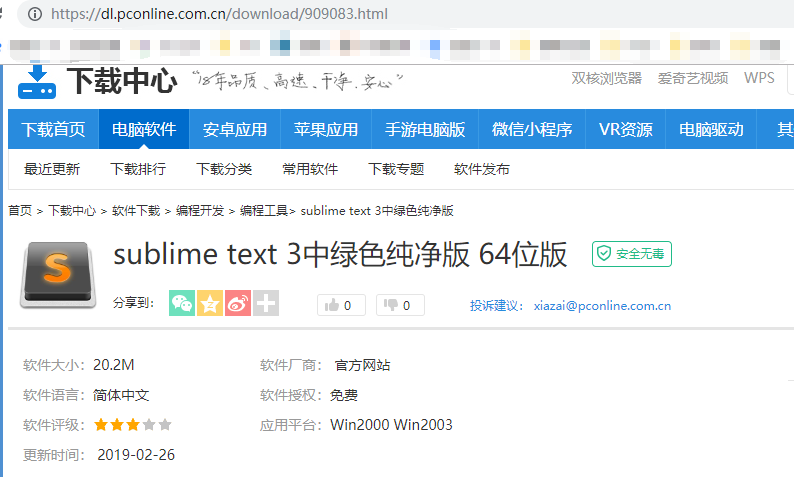Click the file size 20.2M
Image resolution: width=794 pixels, height=477 pixels.
(x=114, y=365)
